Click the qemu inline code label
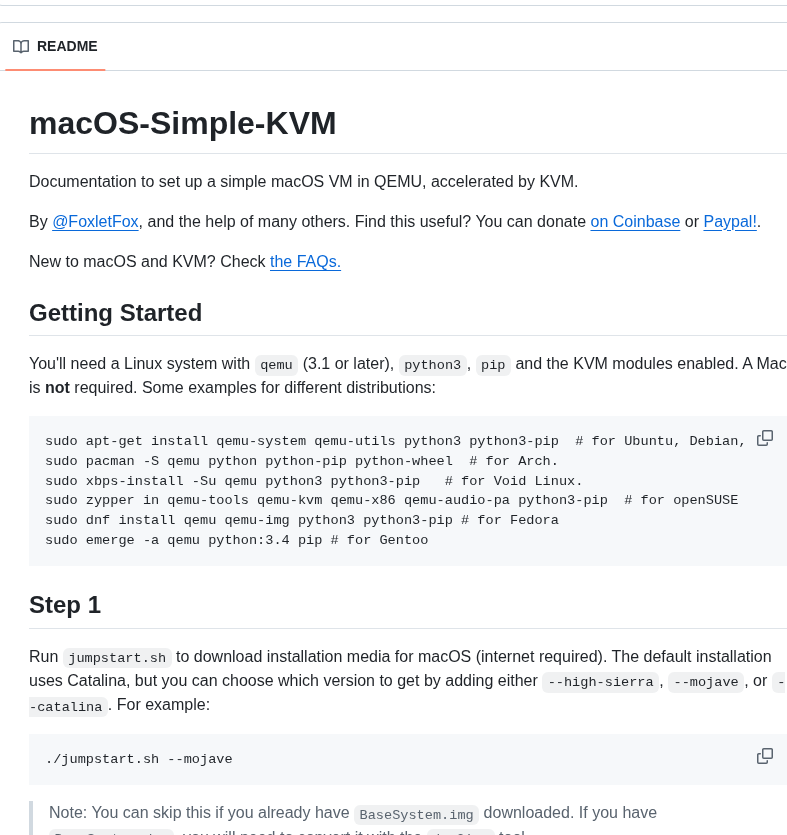The height and width of the screenshot is (835, 787). click(276, 364)
